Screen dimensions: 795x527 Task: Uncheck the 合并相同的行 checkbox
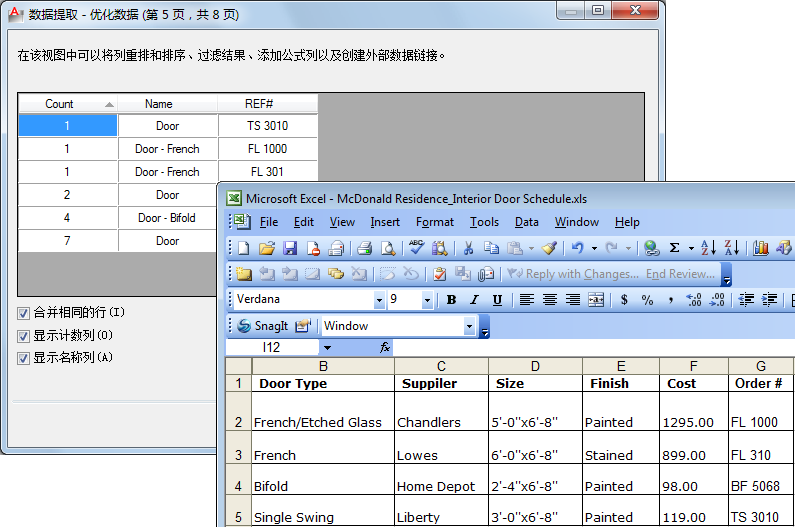[23, 313]
